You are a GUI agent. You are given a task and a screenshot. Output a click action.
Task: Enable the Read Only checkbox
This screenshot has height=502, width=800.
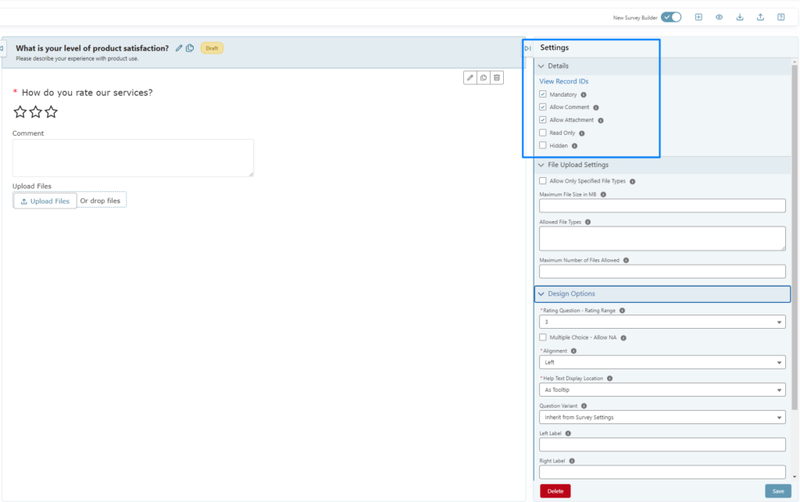coord(543,133)
